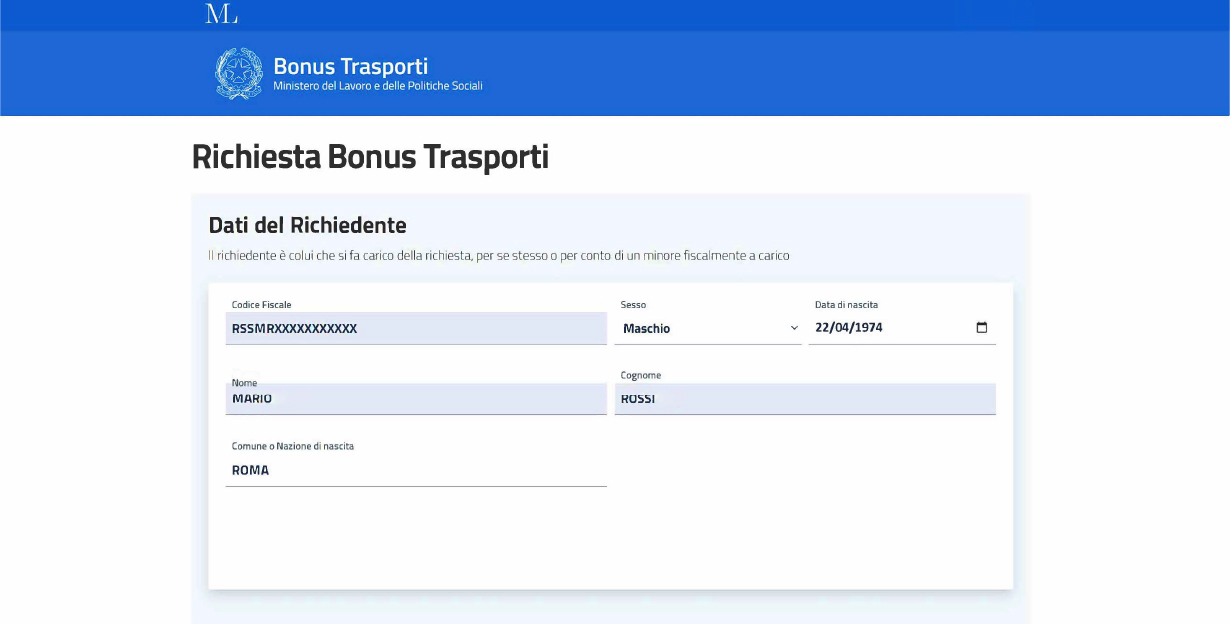Click the Dati del Richiedente section heading
Viewport: 1230px width, 624px height.
point(307,225)
